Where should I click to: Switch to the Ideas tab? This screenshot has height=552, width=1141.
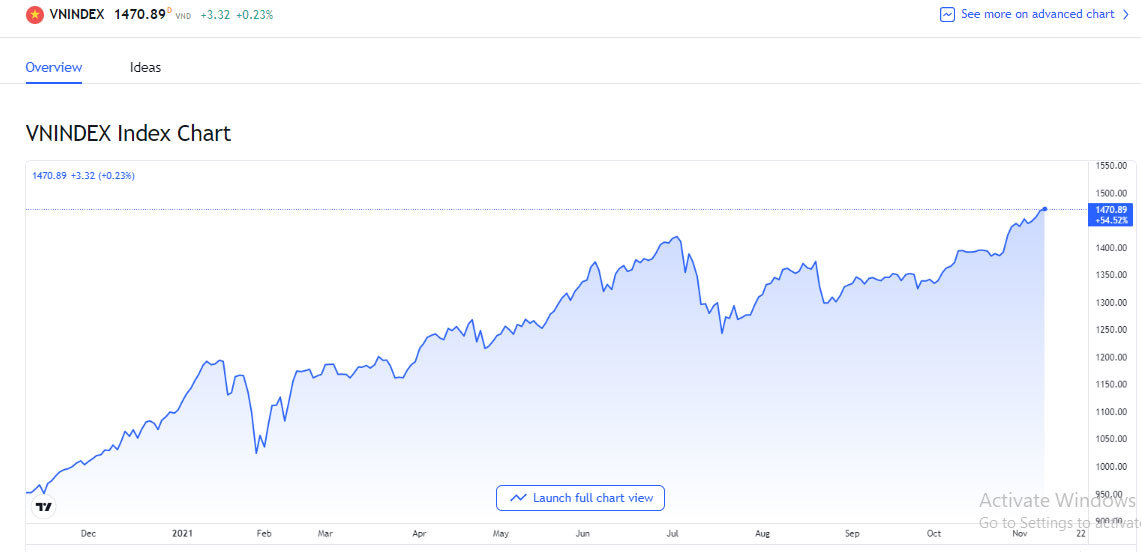click(145, 68)
